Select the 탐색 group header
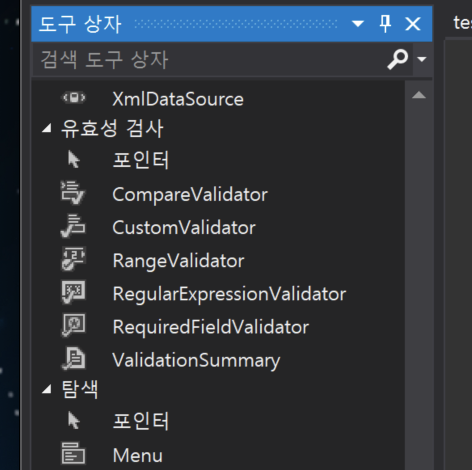 [x=80, y=389]
